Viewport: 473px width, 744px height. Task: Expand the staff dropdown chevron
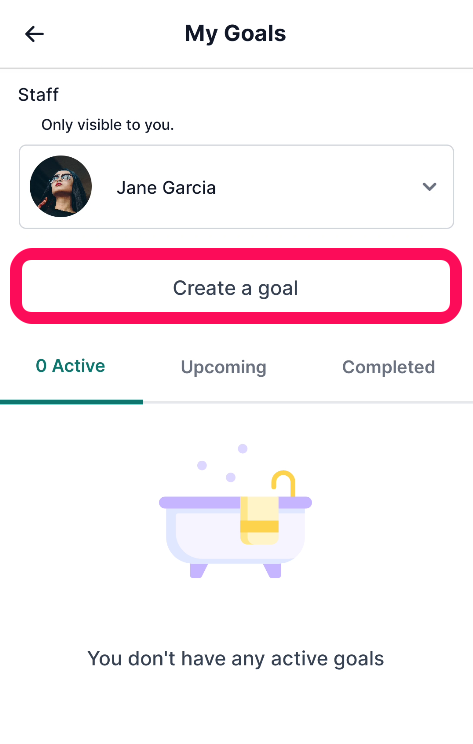pos(429,186)
